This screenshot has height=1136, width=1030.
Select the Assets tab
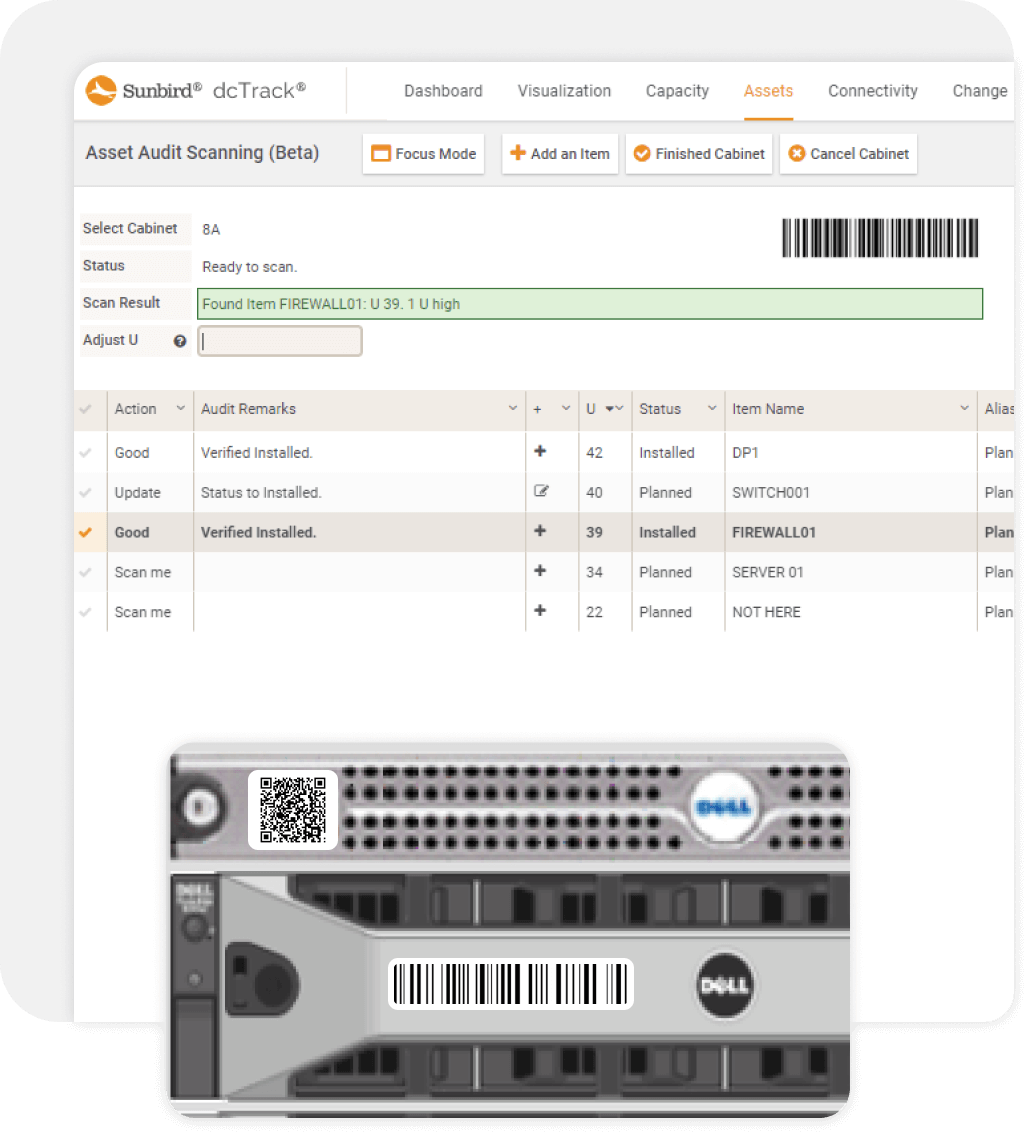coord(769,91)
